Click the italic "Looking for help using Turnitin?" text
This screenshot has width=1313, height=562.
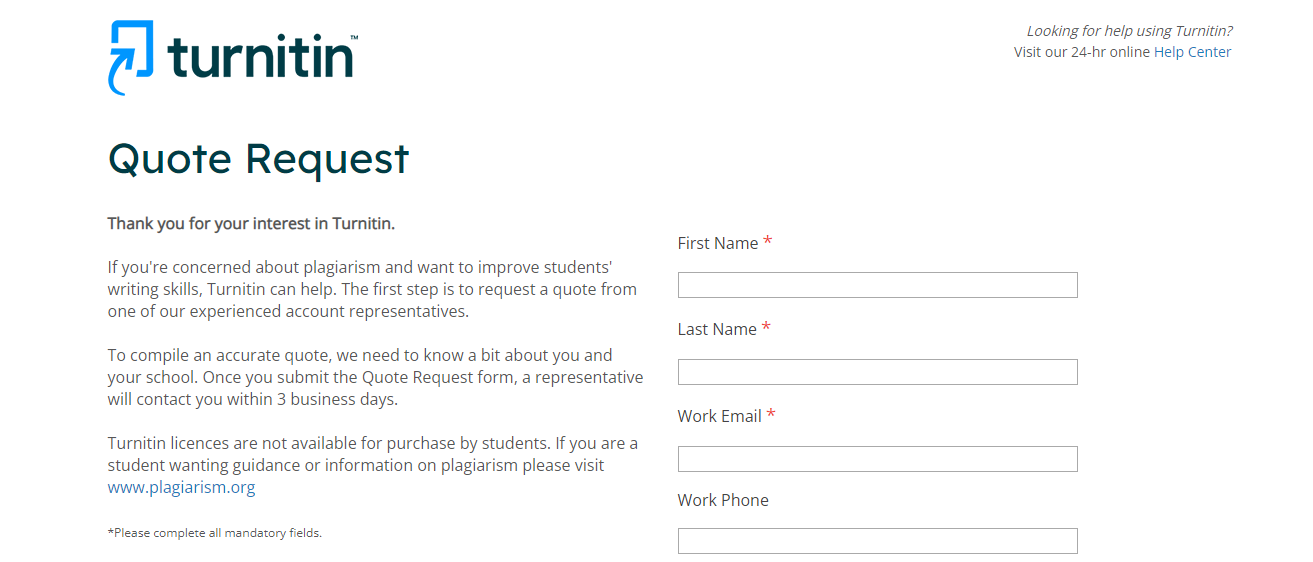[x=1129, y=31]
